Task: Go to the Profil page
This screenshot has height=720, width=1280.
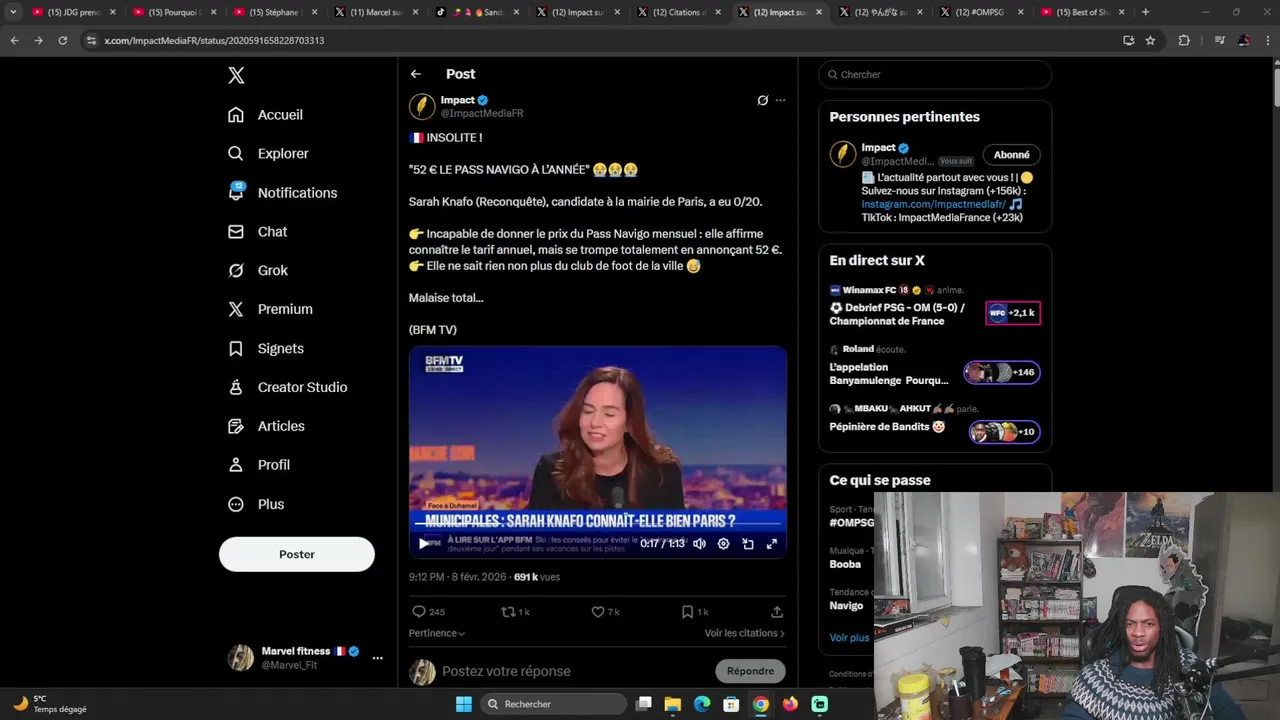Action: [258, 465]
